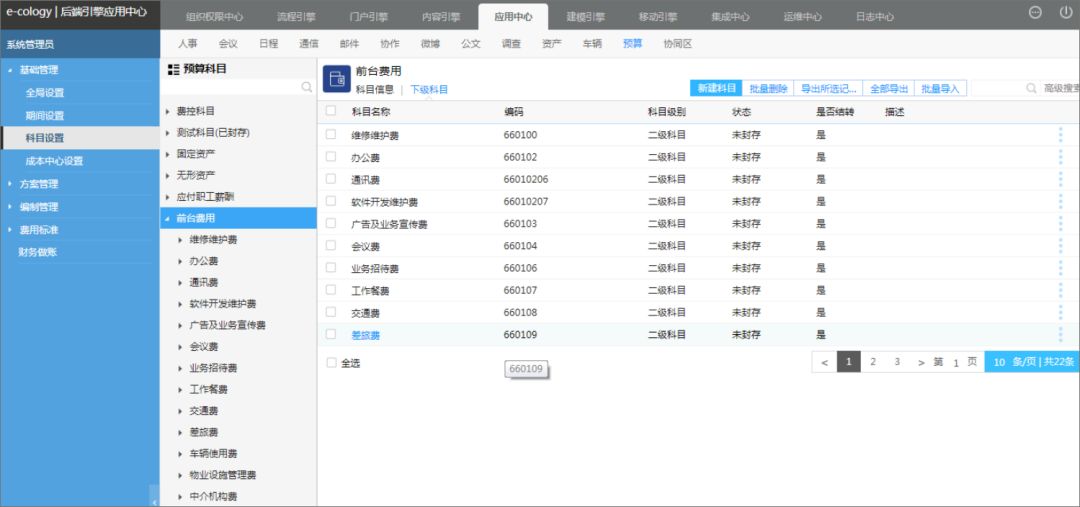Expand the 费控科目 tree node
This screenshot has width=1080, height=507.
coord(167,111)
